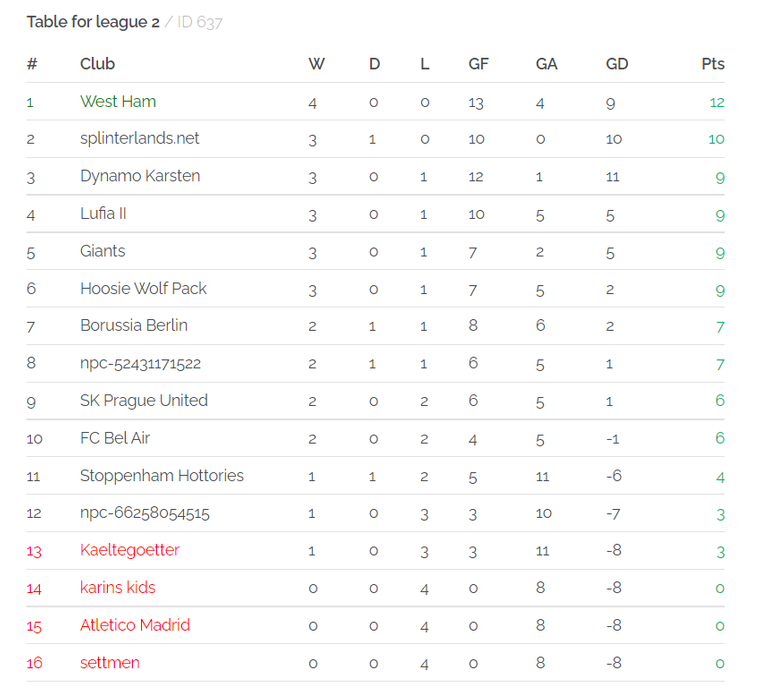Viewport: 768px width, 699px height.
Task: Open the npc-52431171522 club entry
Action: coord(141,363)
